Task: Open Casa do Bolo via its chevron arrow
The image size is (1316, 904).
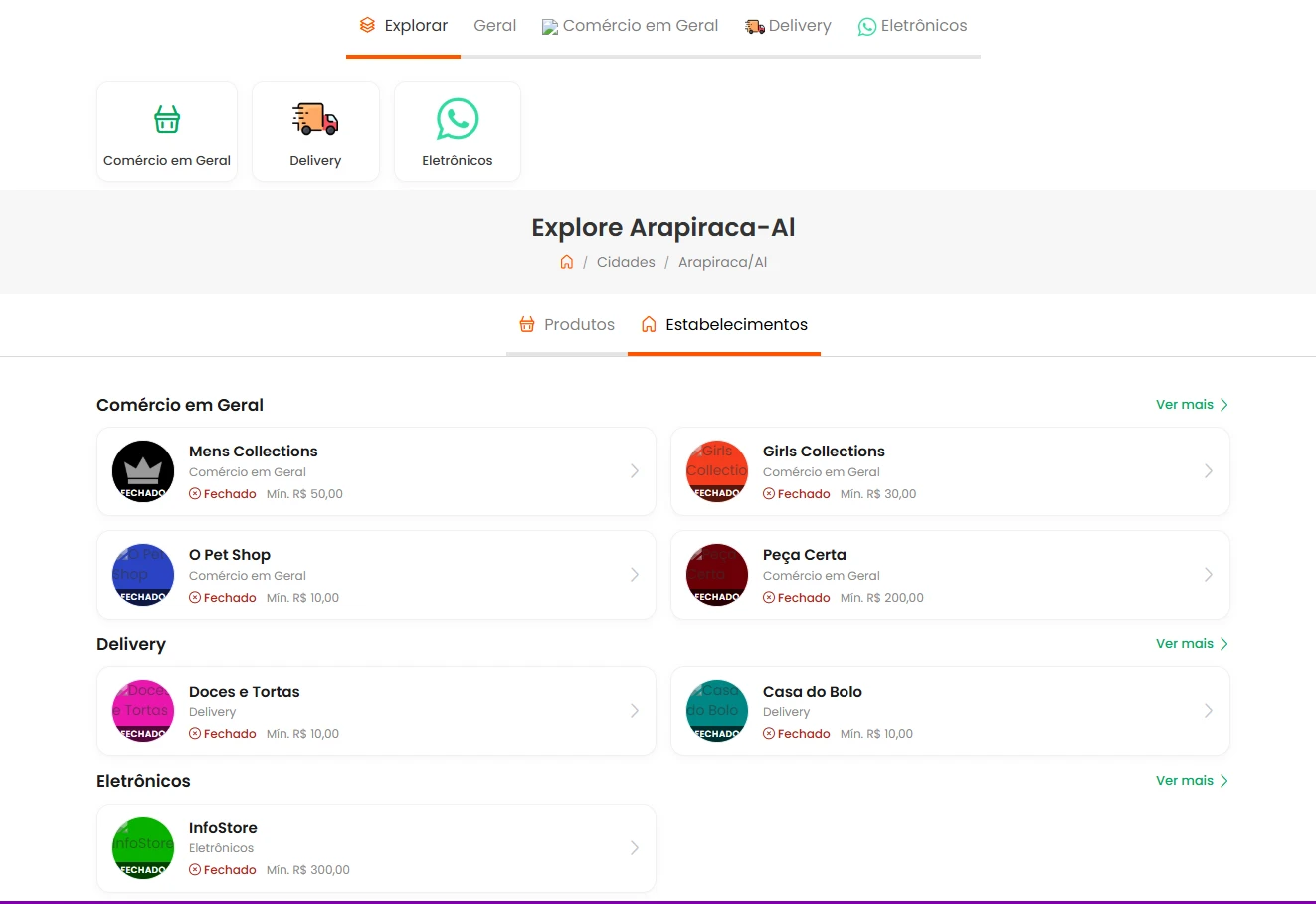Action: coord(1209,711)
